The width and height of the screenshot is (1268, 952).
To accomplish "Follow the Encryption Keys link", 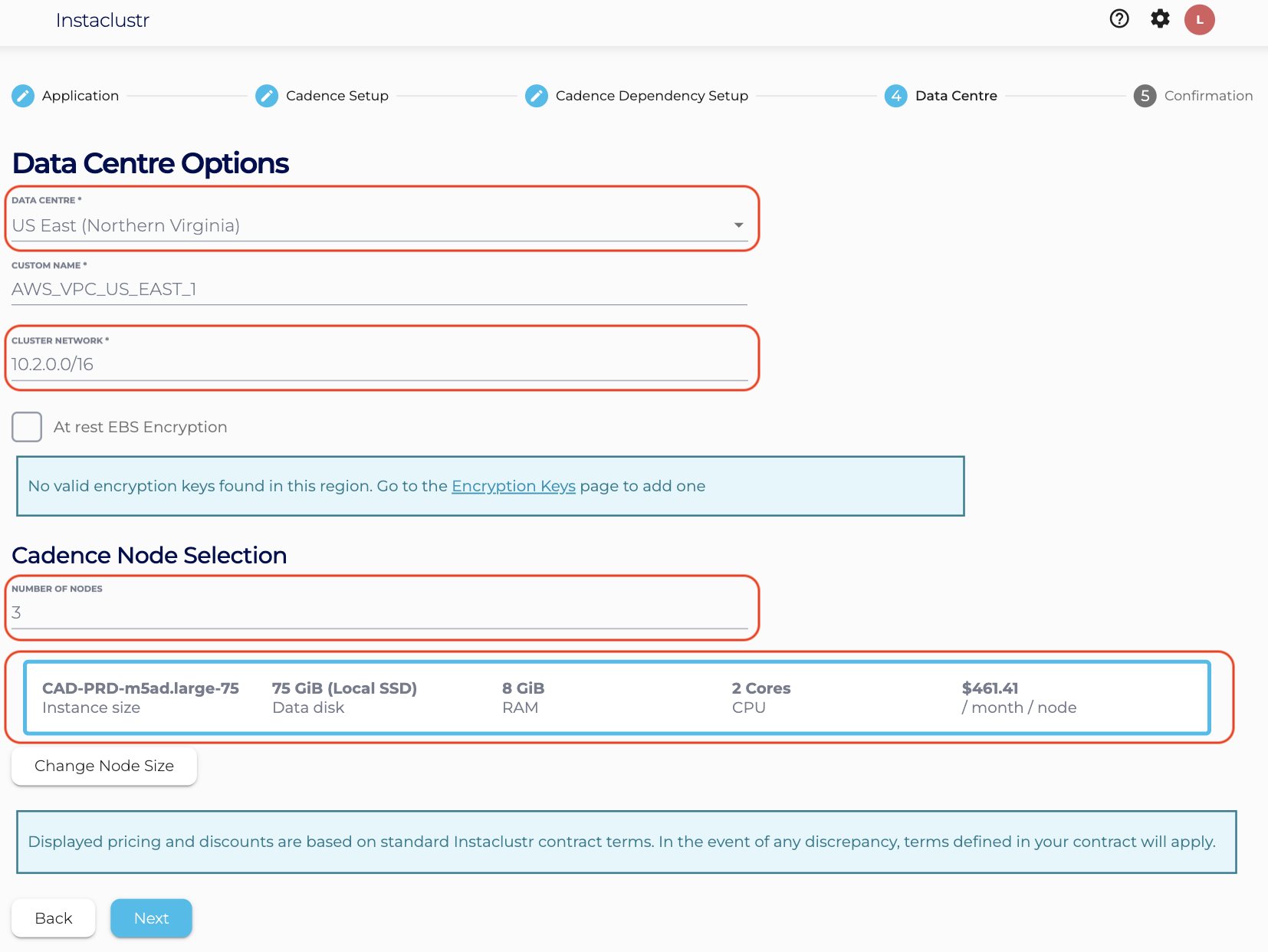I will (x=513, y=486).
